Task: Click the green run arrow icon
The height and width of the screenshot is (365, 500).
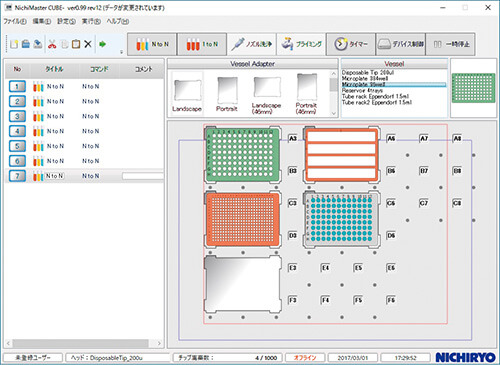Action: pyautogui.click(x=103, y=44)
